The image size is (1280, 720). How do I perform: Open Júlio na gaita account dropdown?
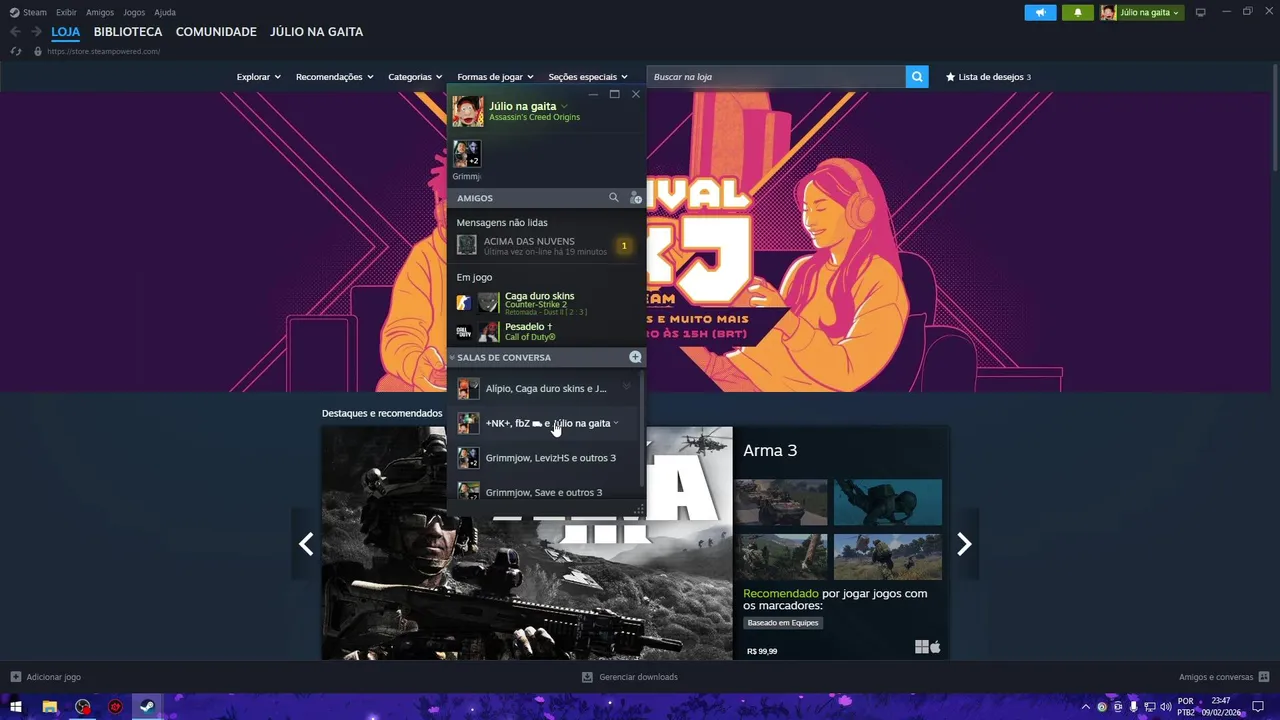pos(1141,13)
